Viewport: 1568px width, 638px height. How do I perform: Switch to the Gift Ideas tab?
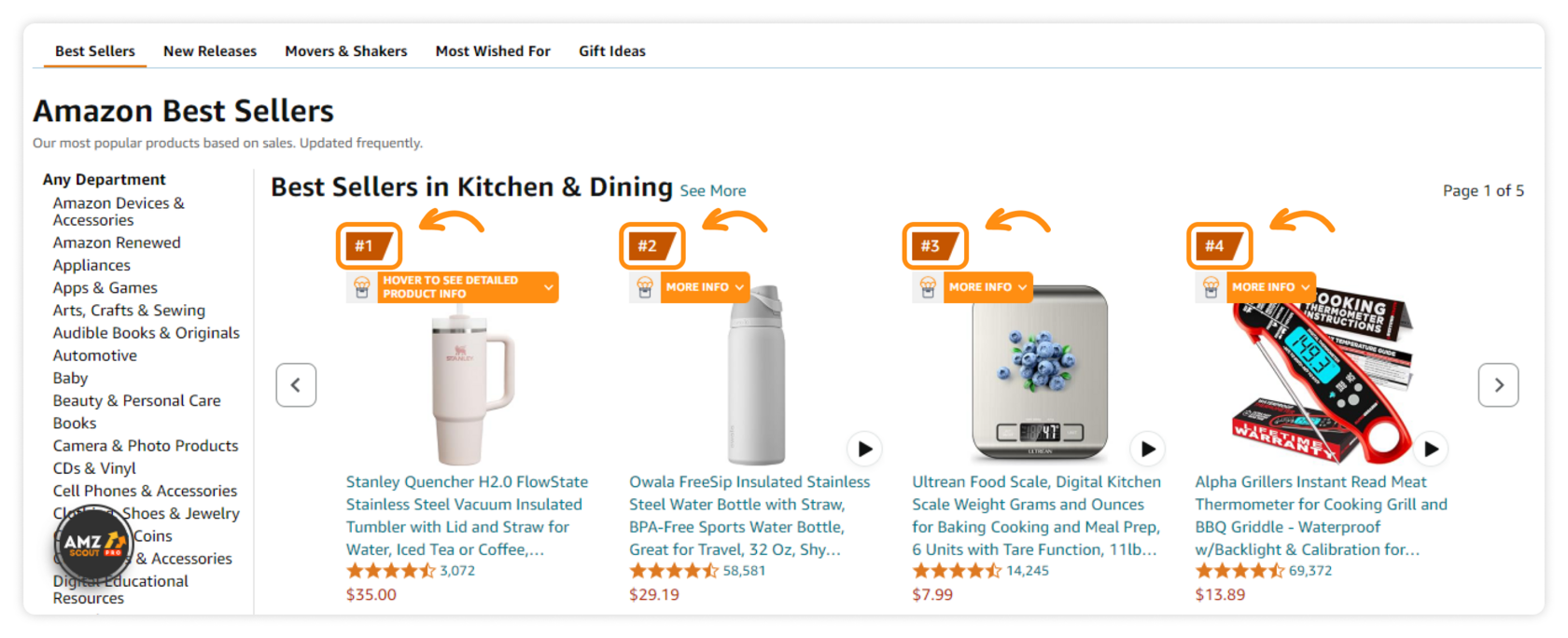611,50
